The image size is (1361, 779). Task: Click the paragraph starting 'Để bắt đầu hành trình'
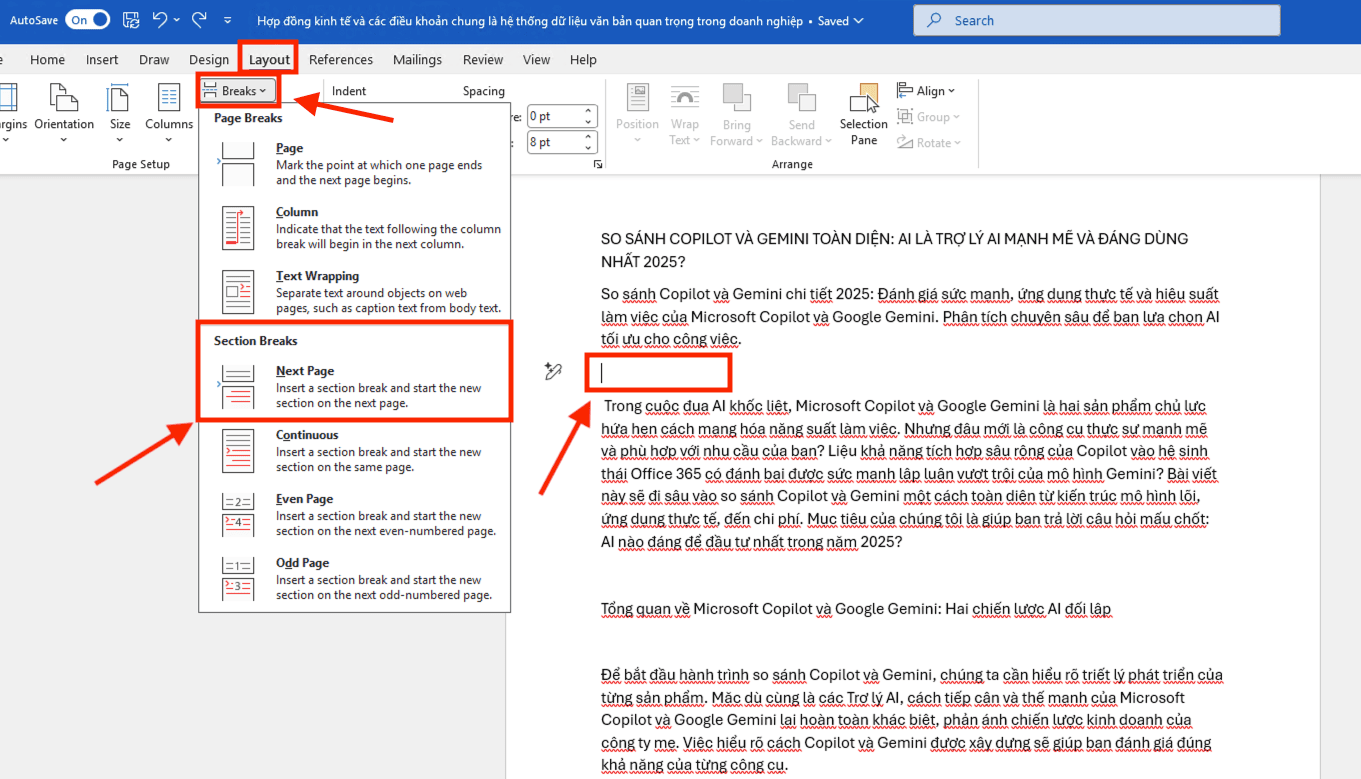click(x=911, y=720)
